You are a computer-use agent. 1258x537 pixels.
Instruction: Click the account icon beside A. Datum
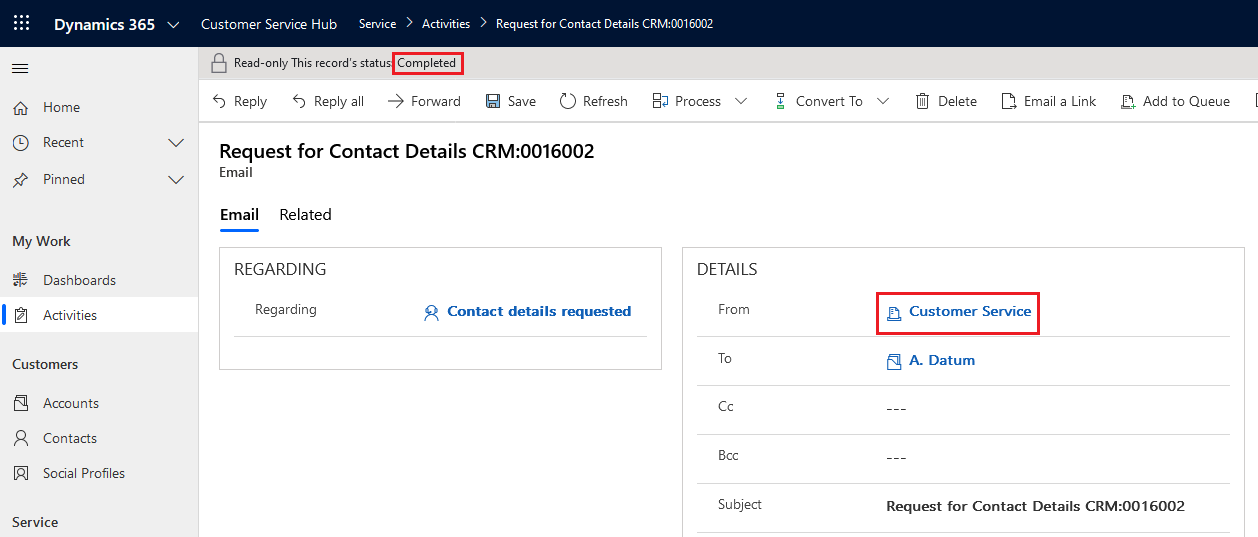point(894,361)
